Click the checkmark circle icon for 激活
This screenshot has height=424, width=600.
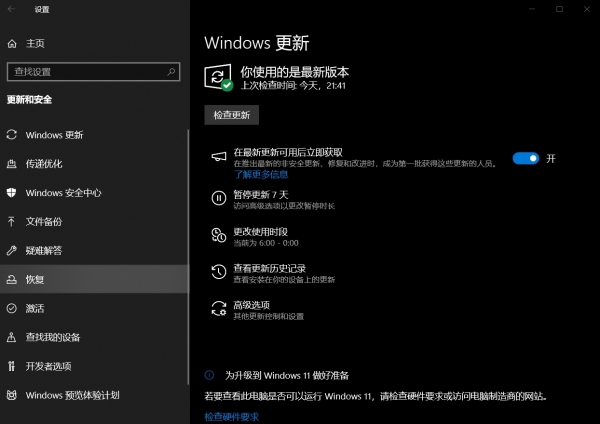coord(11,308)
